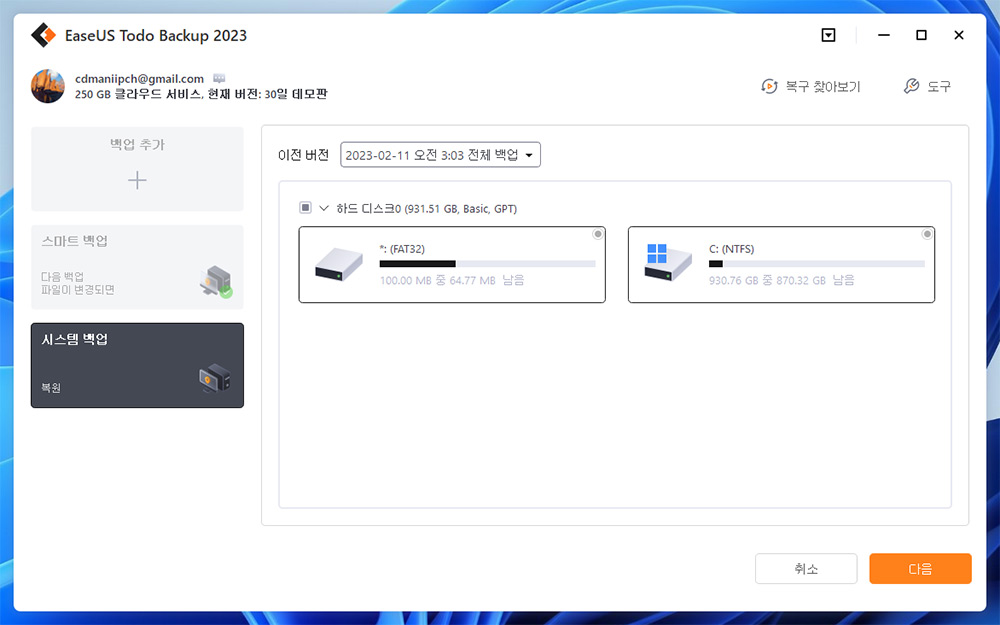Click the C: (NTFS) partition label
The image size is (1000, 625).
tap(732, 249)
